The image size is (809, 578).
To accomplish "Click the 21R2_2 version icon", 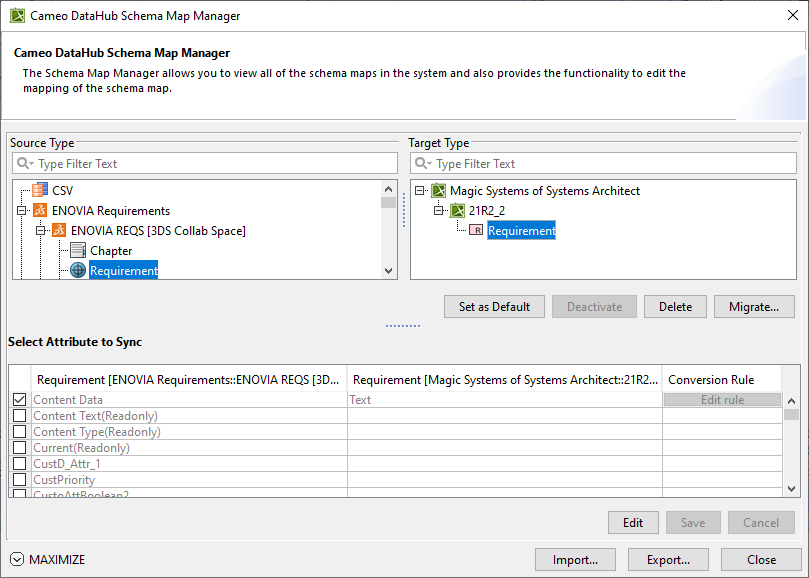I will tap(457, 211).
